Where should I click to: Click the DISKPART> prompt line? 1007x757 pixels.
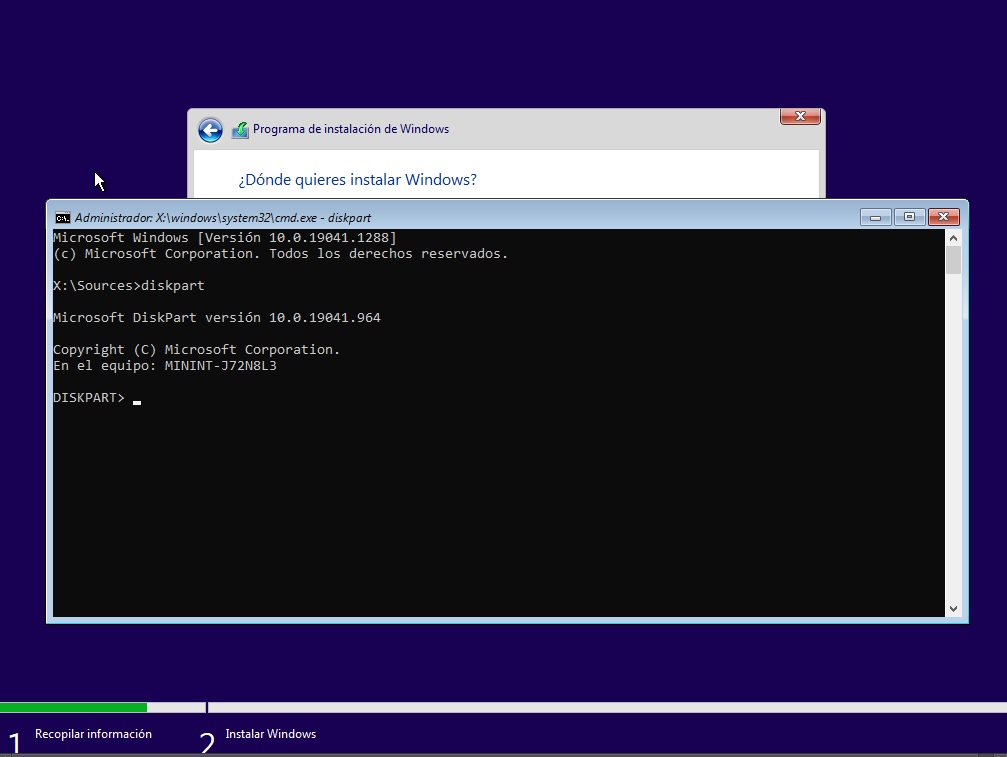[x=97, y=398]
